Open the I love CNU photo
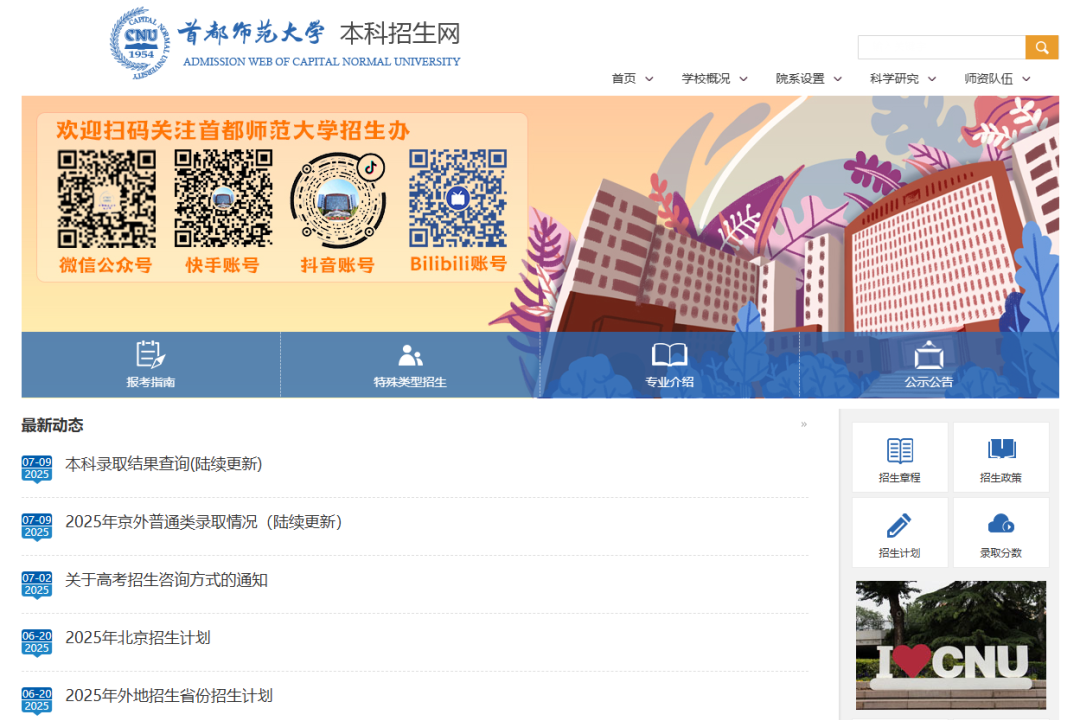 [951, 645]
